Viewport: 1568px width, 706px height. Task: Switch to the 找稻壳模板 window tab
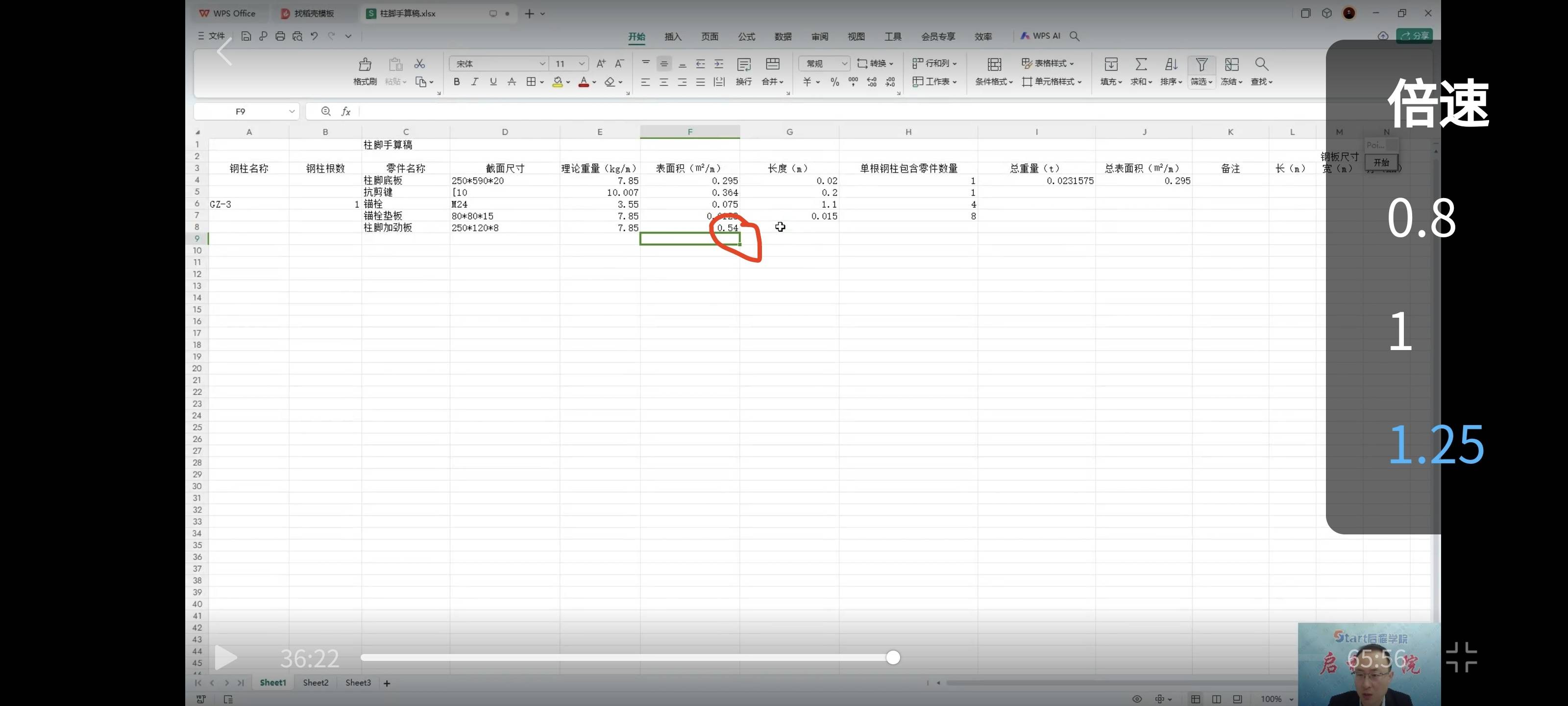(314, 13)
